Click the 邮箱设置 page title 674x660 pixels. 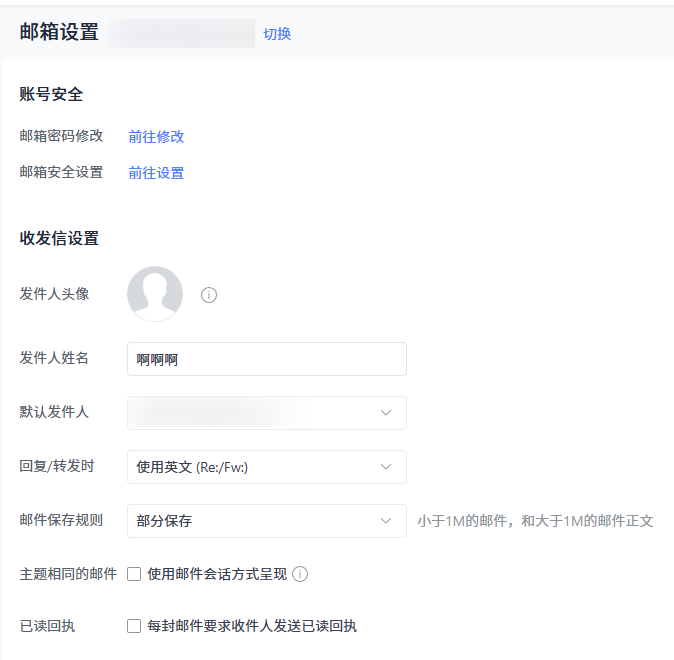pyautogui.click(x=59, y=32)
